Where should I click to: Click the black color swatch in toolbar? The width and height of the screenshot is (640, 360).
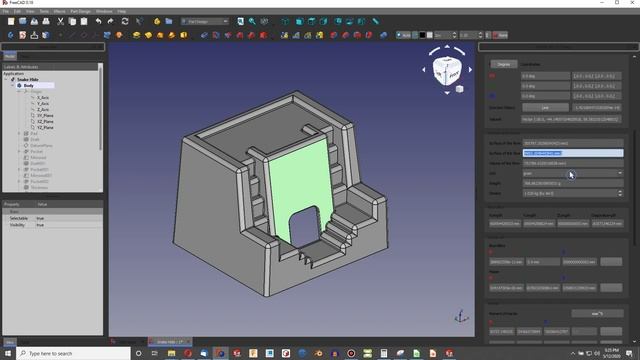422,35
